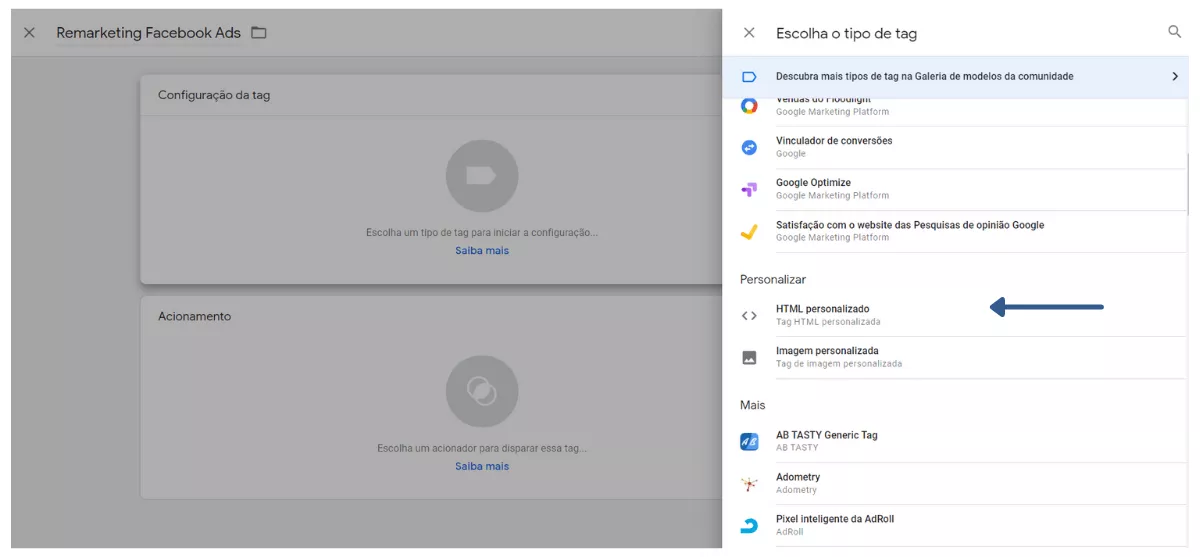Click the AB Tasty logo icon
Screen dimensions: 1200x557
coord(749,441)
